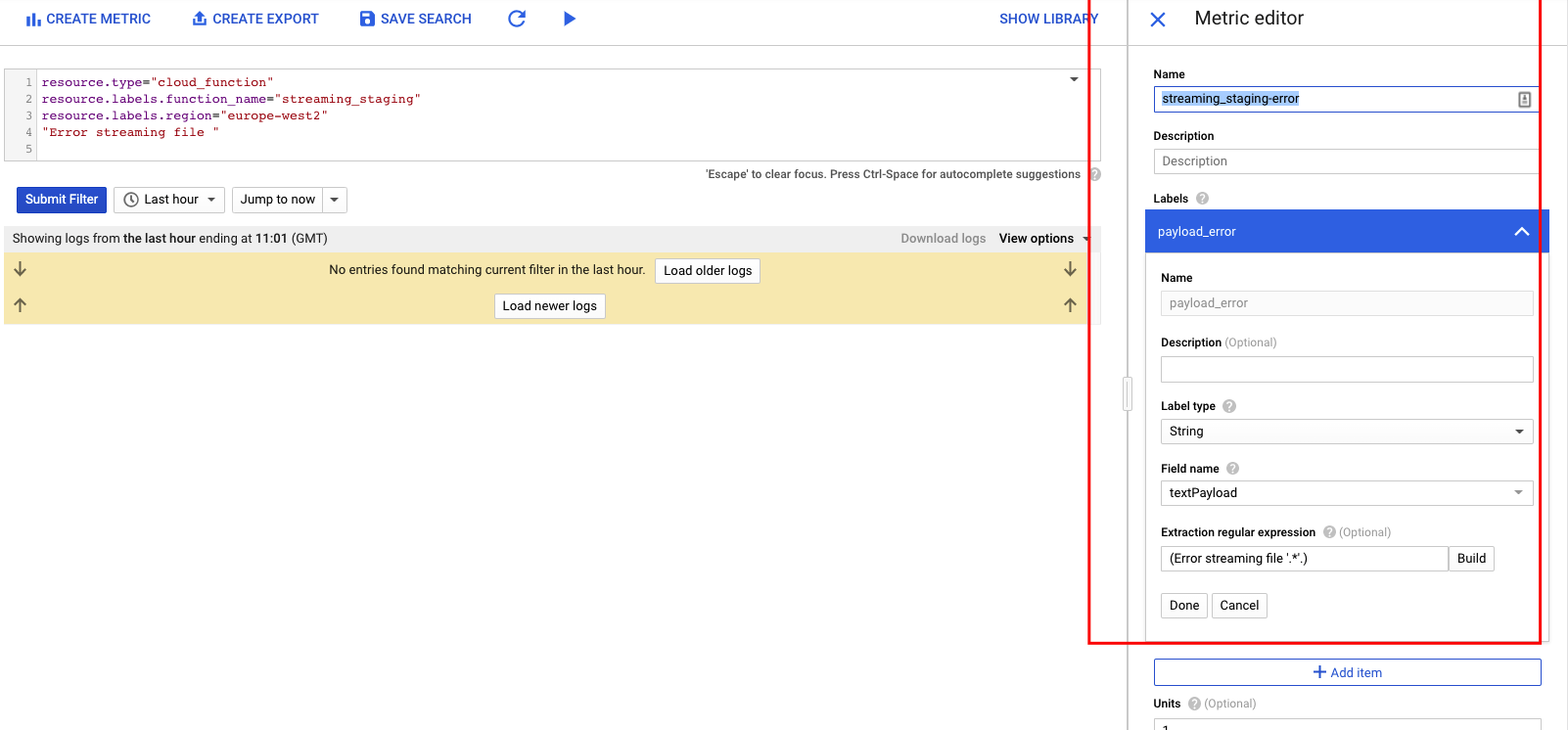The image size is (1568, 730).
Task: Click the help icon next to Field name
Action: tap(1232, 469)
